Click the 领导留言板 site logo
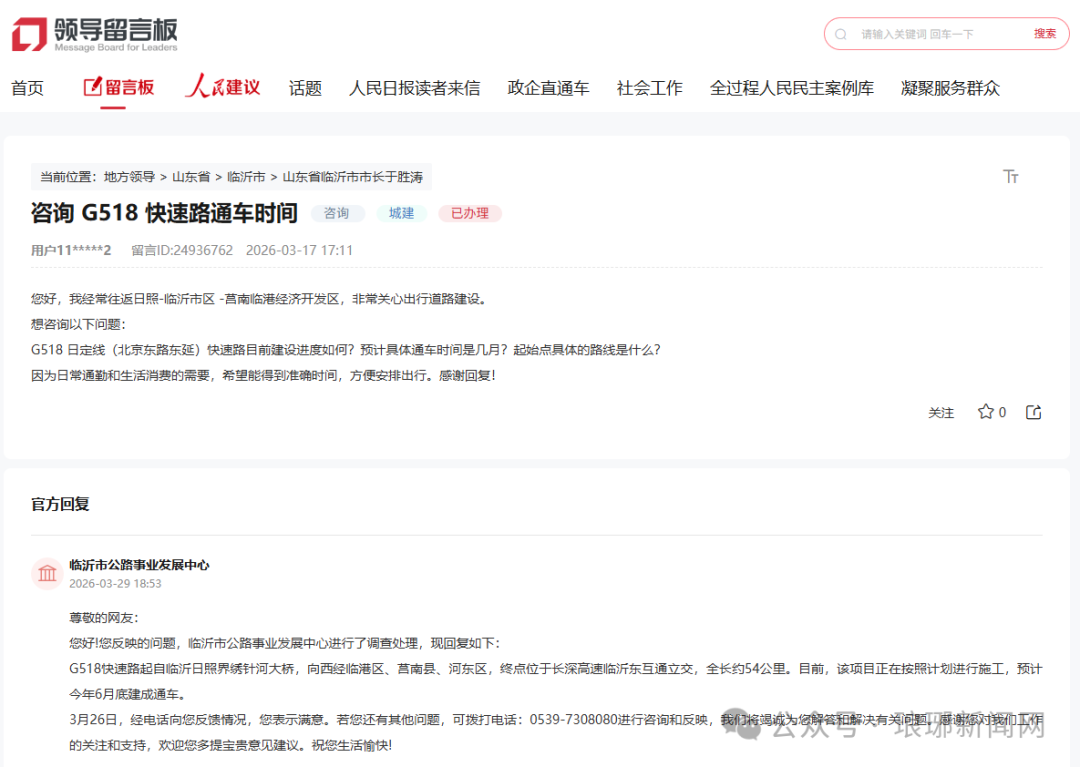The width and height of the screenshot is (1080, 767). pyautogui.click(x=95, y=34)
